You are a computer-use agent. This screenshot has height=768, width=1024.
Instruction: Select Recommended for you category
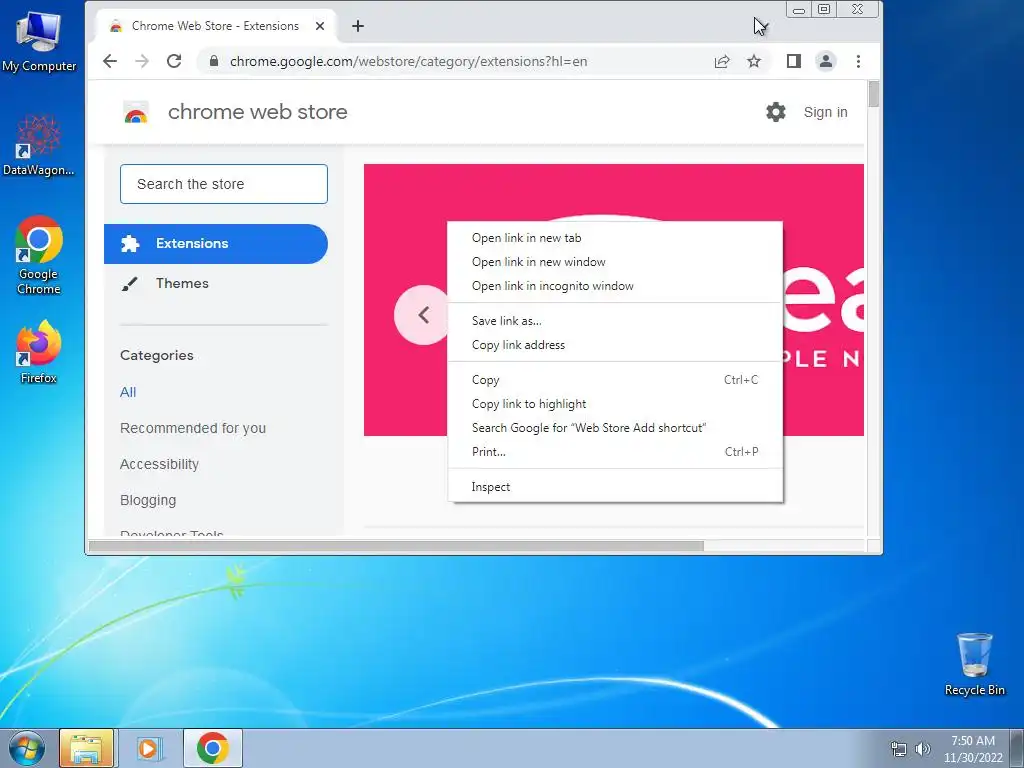point(193,428)
